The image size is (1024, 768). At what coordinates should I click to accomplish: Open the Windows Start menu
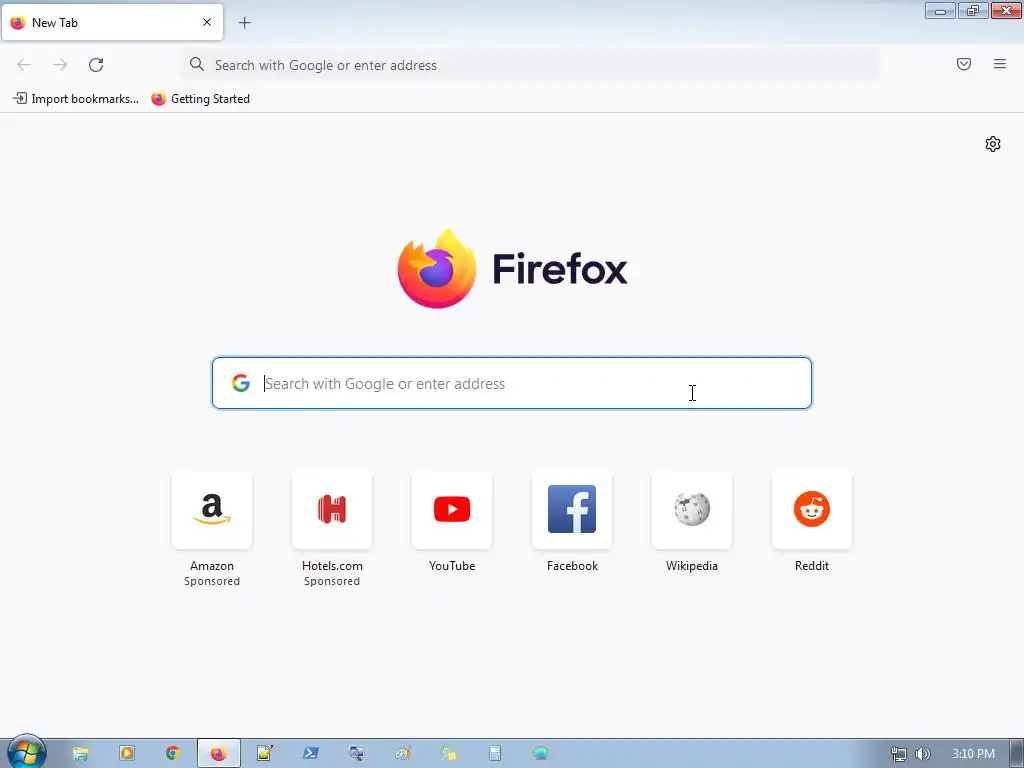pos(26,753)
